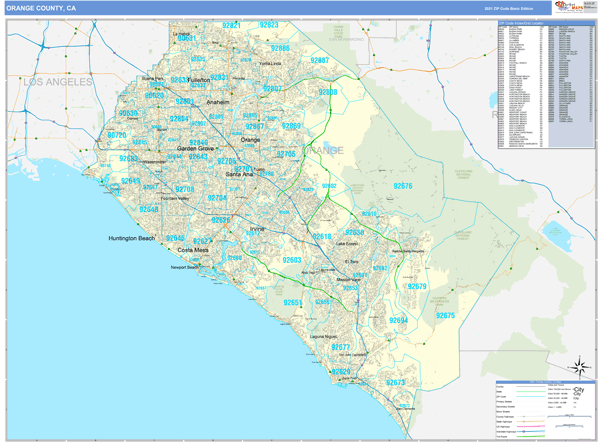The image size is (600, 442).
Task: Select ZIP code label 92869
Action: (291, 126)
